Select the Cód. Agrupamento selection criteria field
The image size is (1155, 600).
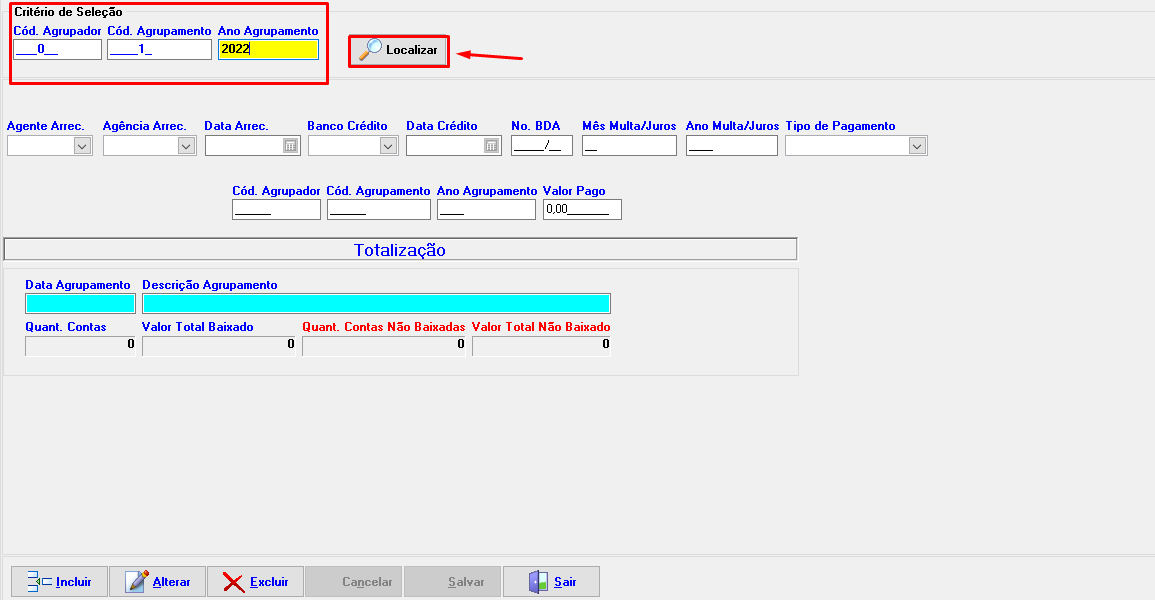159,49
